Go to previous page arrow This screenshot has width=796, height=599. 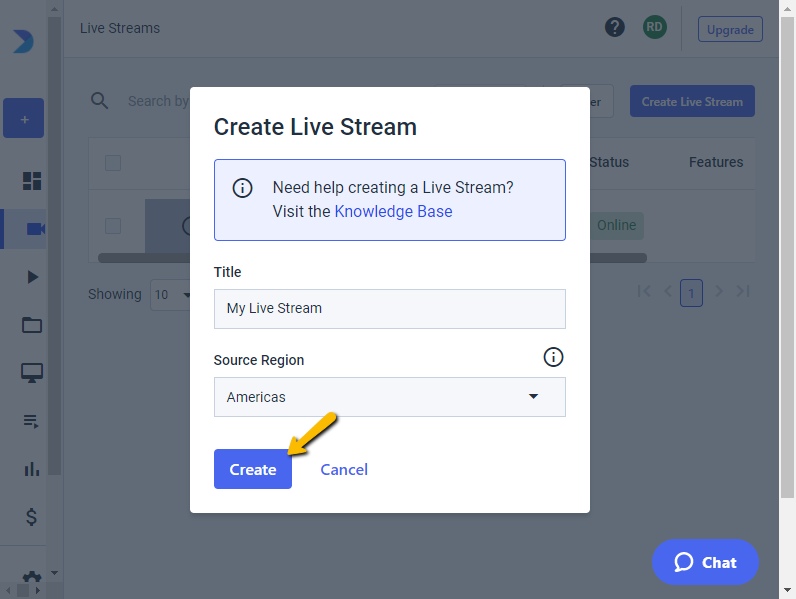pyautogui.click(x=668, y=291)
